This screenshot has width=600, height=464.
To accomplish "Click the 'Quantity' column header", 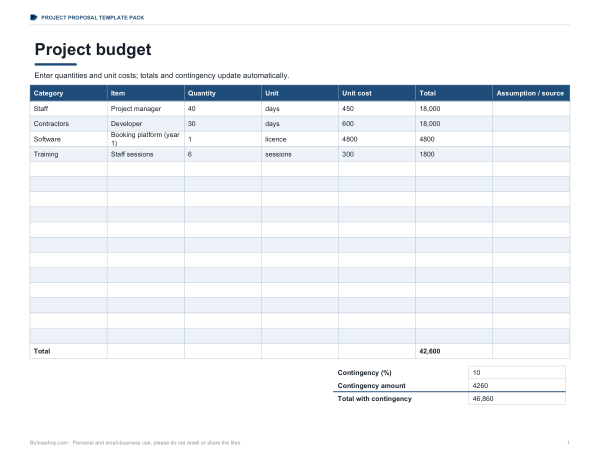I will [223, 93].
